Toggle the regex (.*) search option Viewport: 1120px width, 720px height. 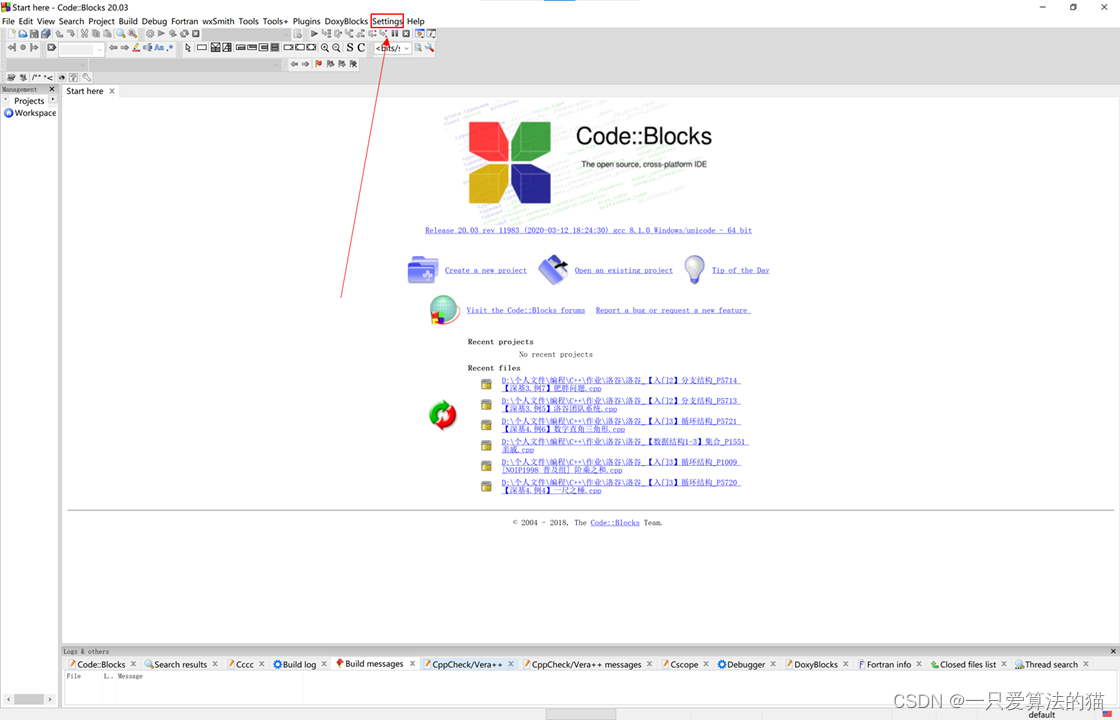pyautogui.click(x=170, y=48)
